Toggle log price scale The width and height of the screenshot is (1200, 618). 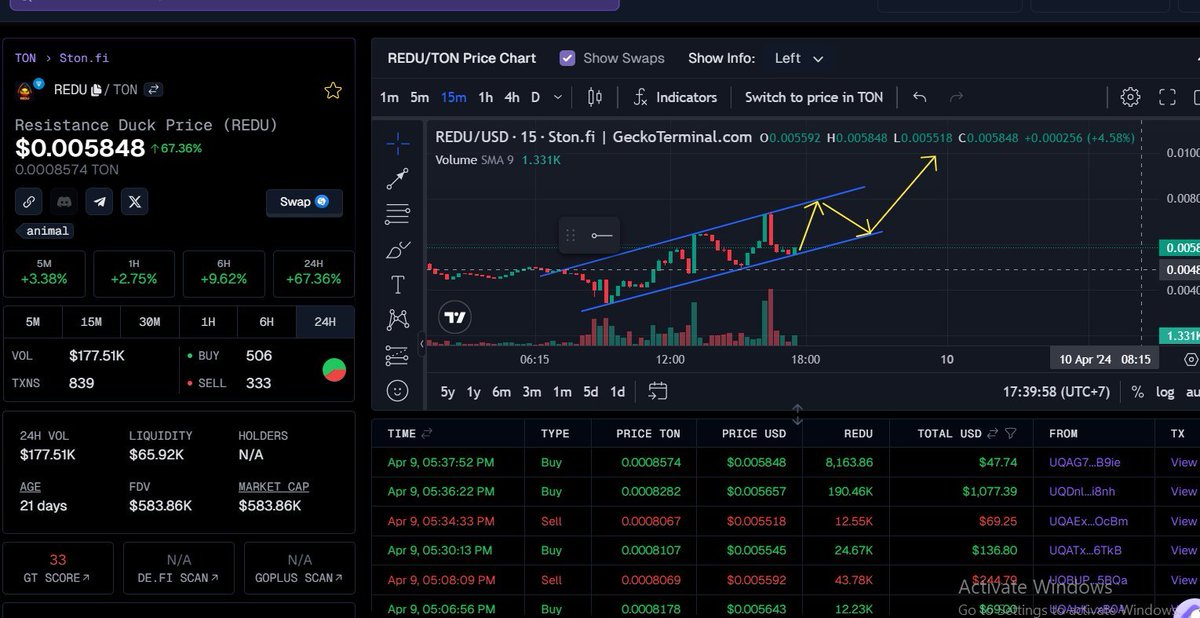(x=1165, y=392)
